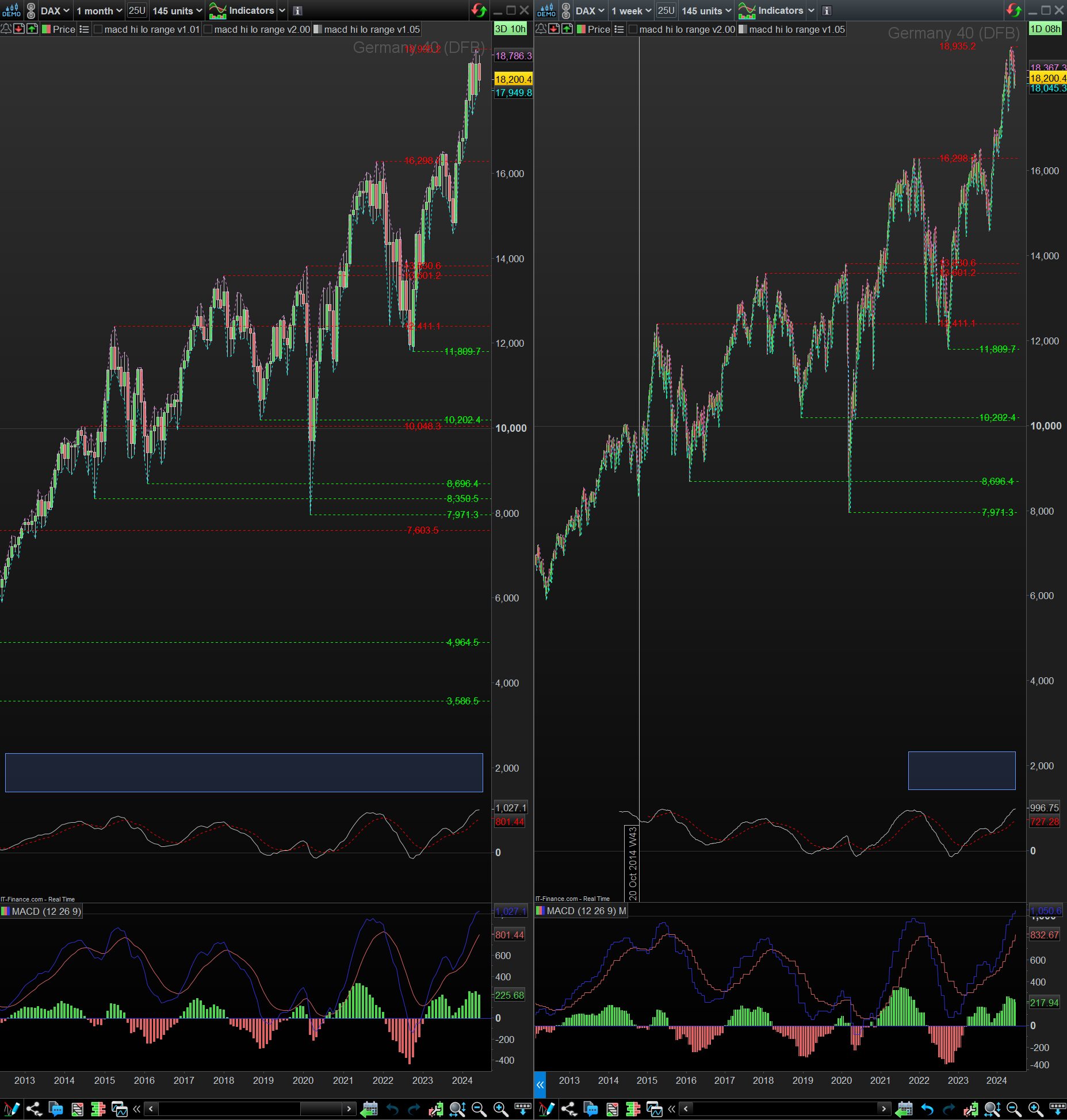Click DEMO candlestick icon in left chart
1067x1120 pixels.
12,11
